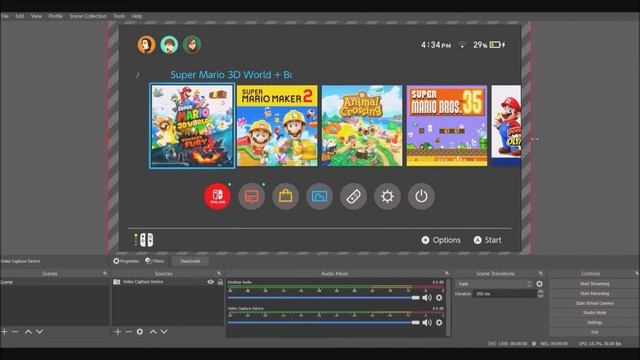Pop out the Scene Transitions dock panel
This screenshot has width=640, height=360.
tap(541, 273)
